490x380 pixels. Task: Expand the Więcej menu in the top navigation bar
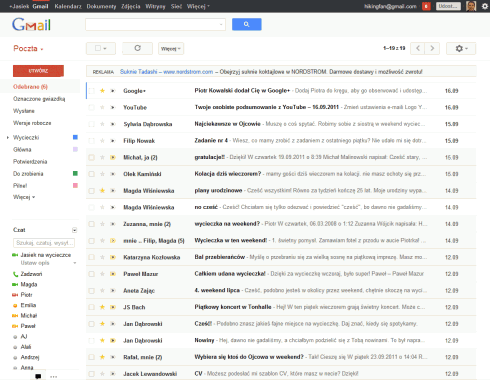point(198,6)
